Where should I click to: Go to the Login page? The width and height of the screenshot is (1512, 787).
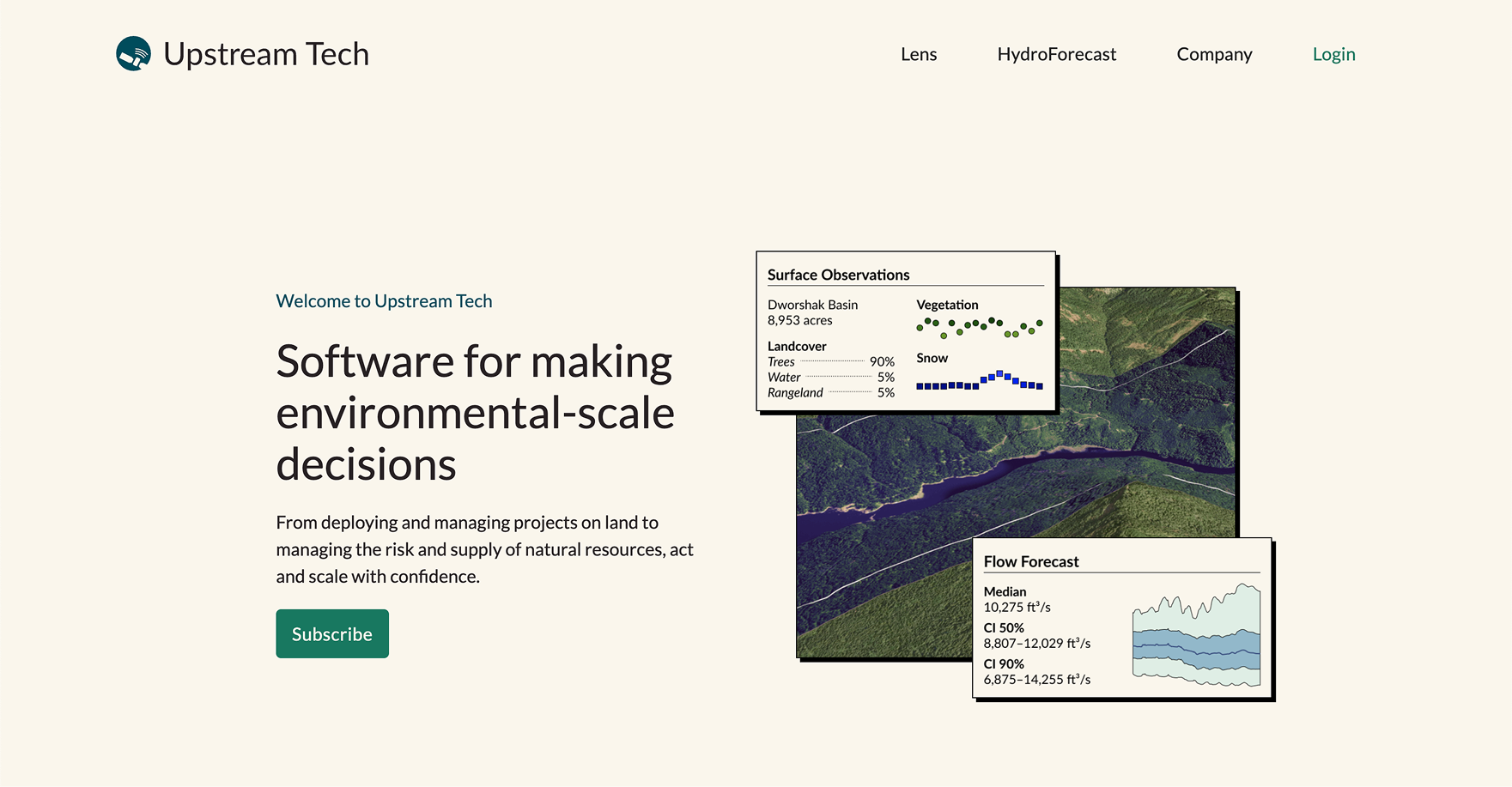pos(1334,54)
